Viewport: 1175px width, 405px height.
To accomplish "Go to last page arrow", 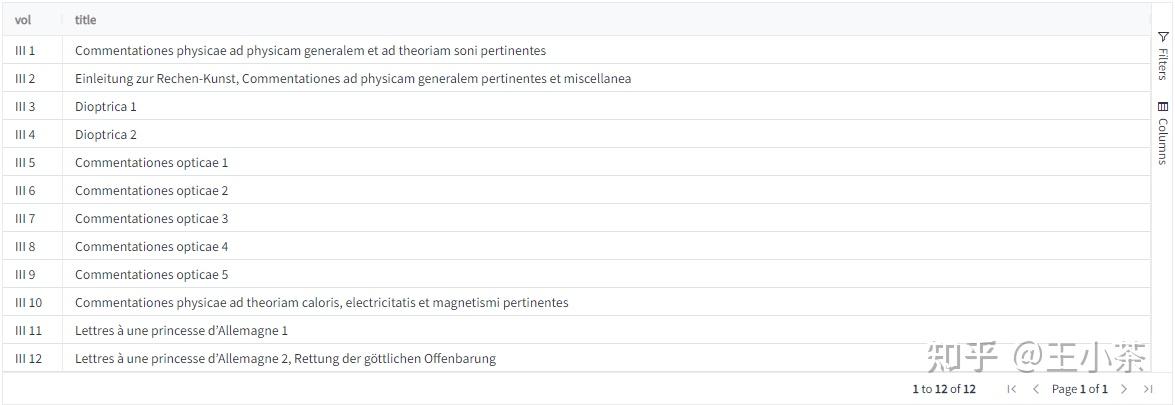I will coord(1147,389).
